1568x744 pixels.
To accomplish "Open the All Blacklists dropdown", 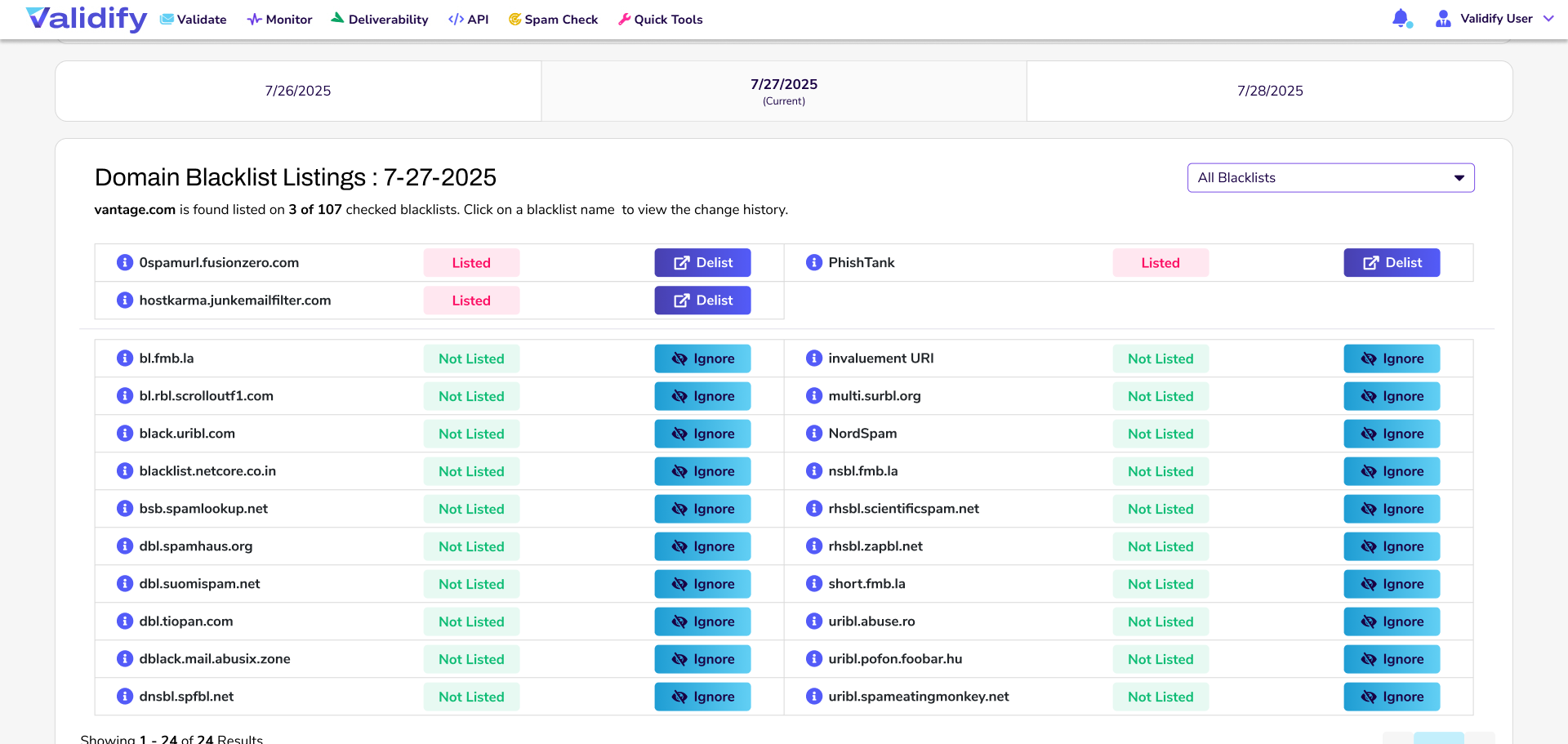I will pos(1330,178).
